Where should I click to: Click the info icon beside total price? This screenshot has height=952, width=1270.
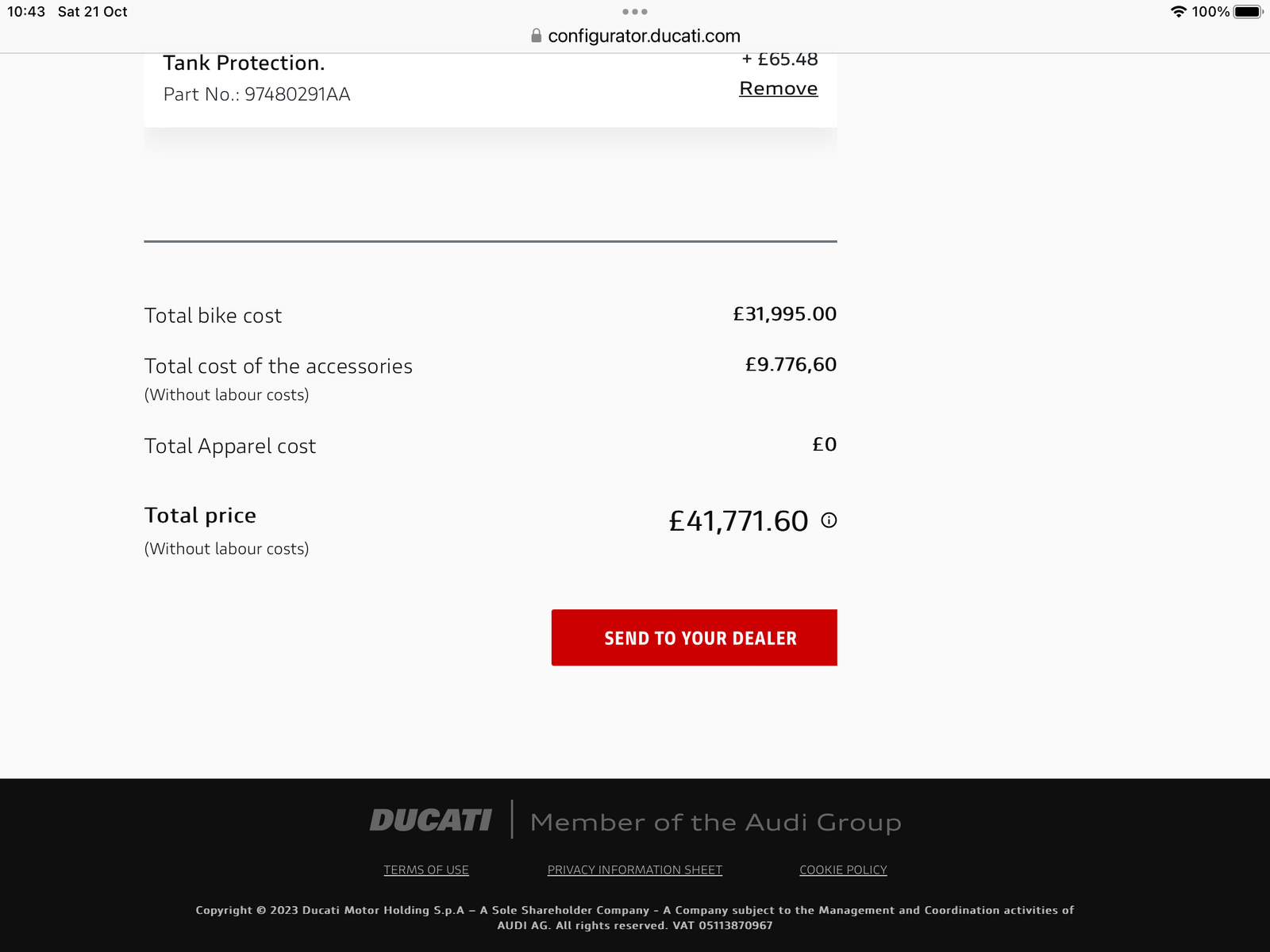click(829, 520)
